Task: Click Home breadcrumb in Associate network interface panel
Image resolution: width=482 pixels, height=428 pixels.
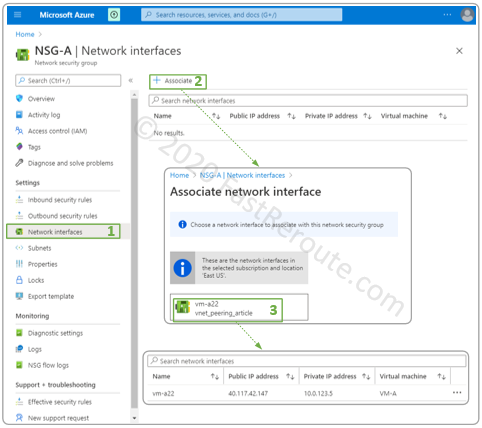Action: pos(179,175)
